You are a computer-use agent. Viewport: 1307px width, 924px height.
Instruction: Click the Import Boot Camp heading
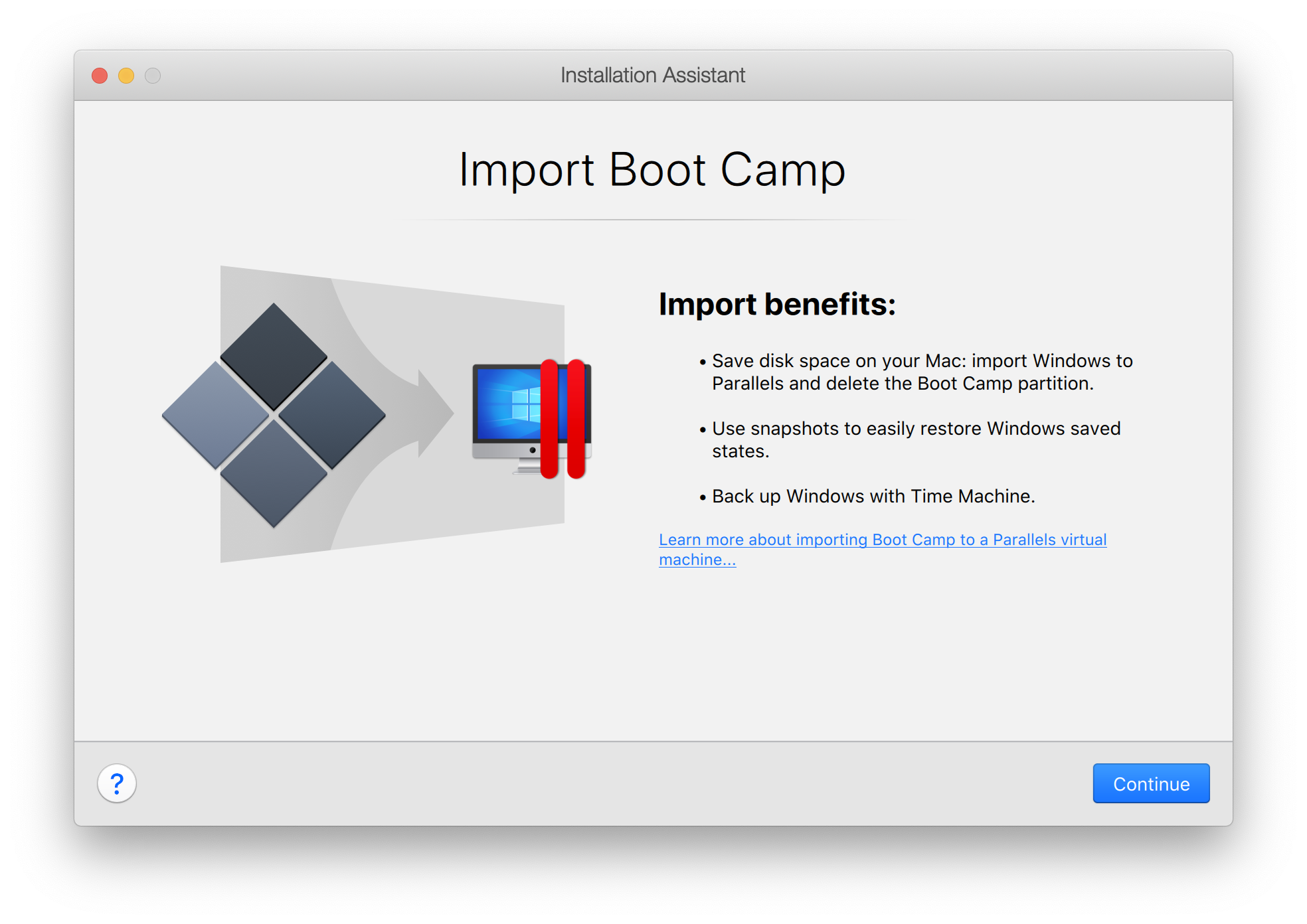[653, 170]
